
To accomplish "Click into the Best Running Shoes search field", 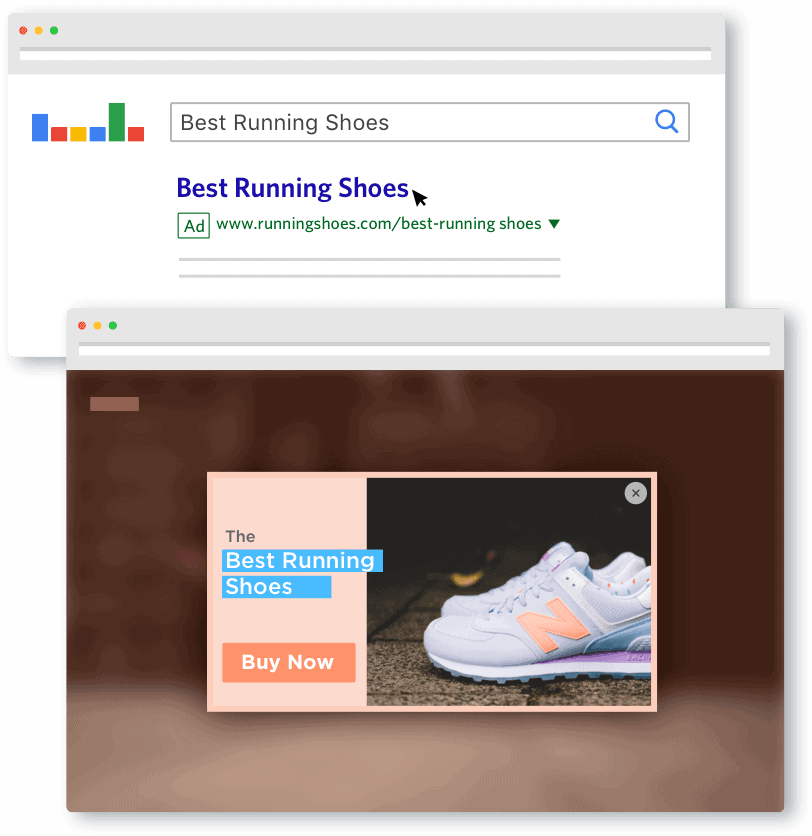I will tap(430, 122).
